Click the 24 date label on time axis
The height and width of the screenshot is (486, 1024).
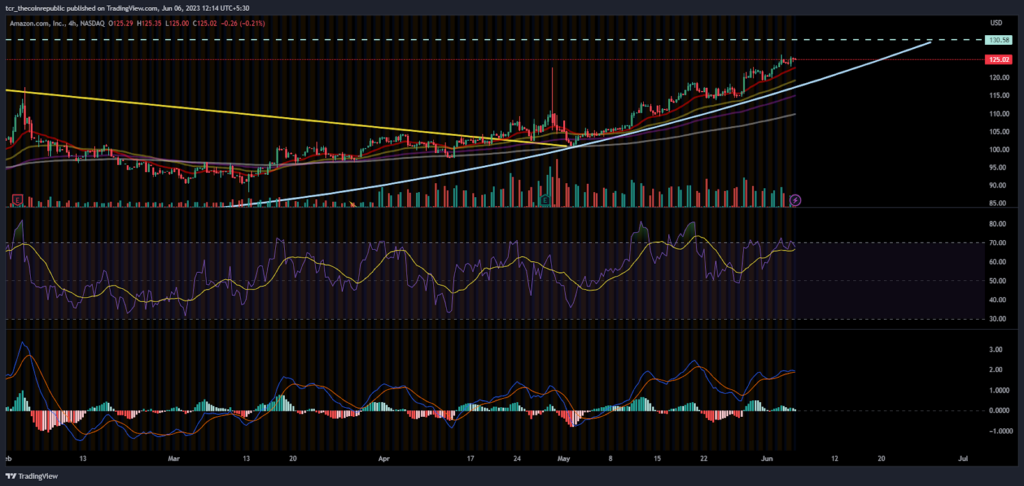click(x=517, y=459)
